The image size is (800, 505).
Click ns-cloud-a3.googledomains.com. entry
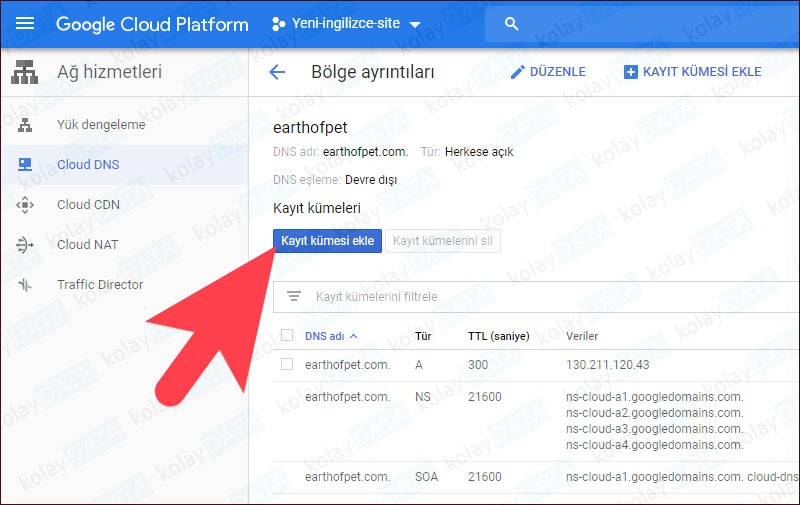[655, 429]
